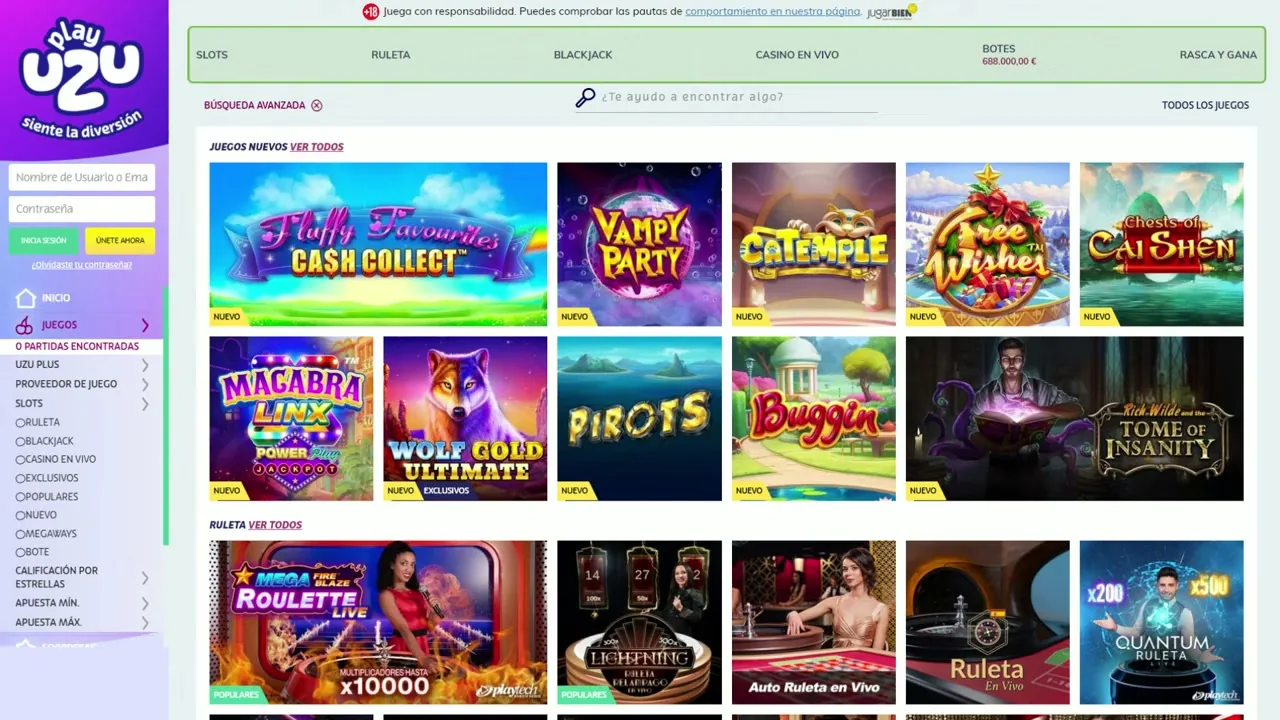The image size is (1280, 720).
Task: Click the +18 age restriction icon
Action: 371,12
